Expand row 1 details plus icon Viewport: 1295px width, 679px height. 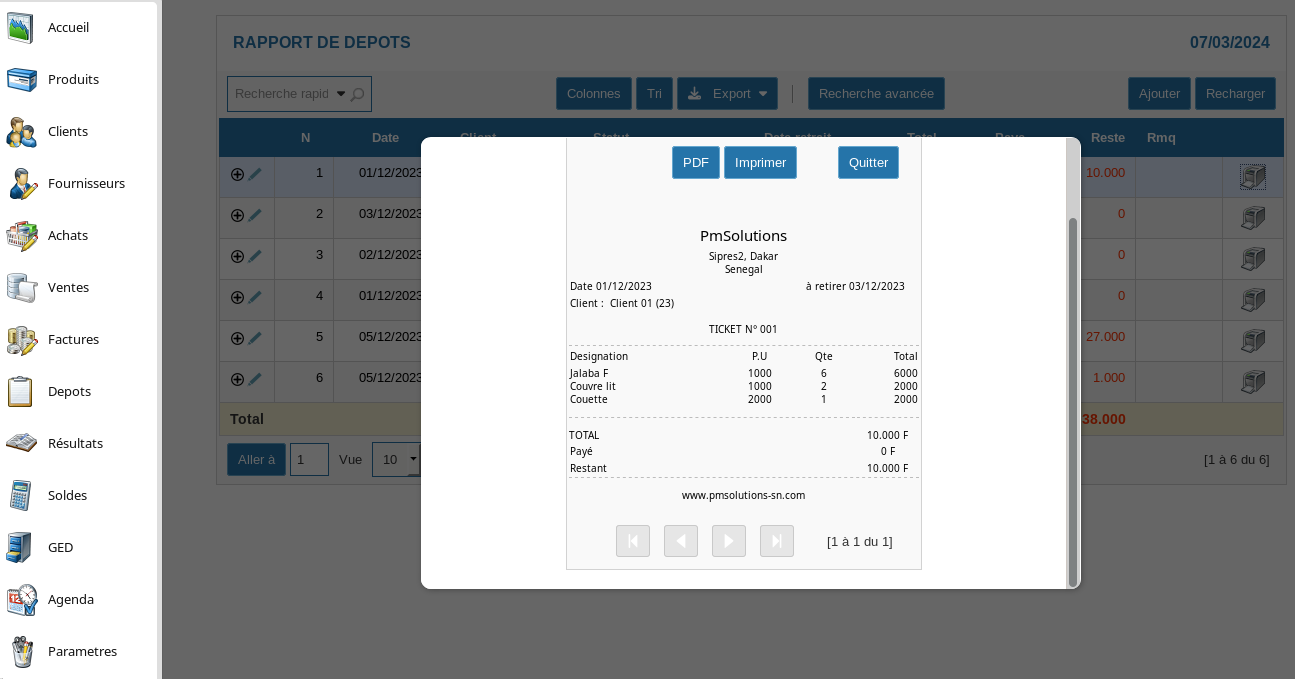pos(237,174)
